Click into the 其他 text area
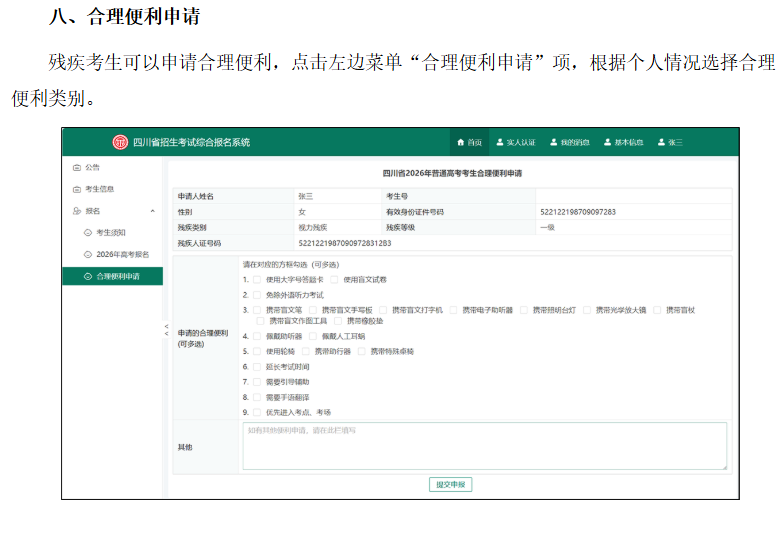The height and width of the screenshot is (534, 782). pyautogui.click(x=484, y=446)
